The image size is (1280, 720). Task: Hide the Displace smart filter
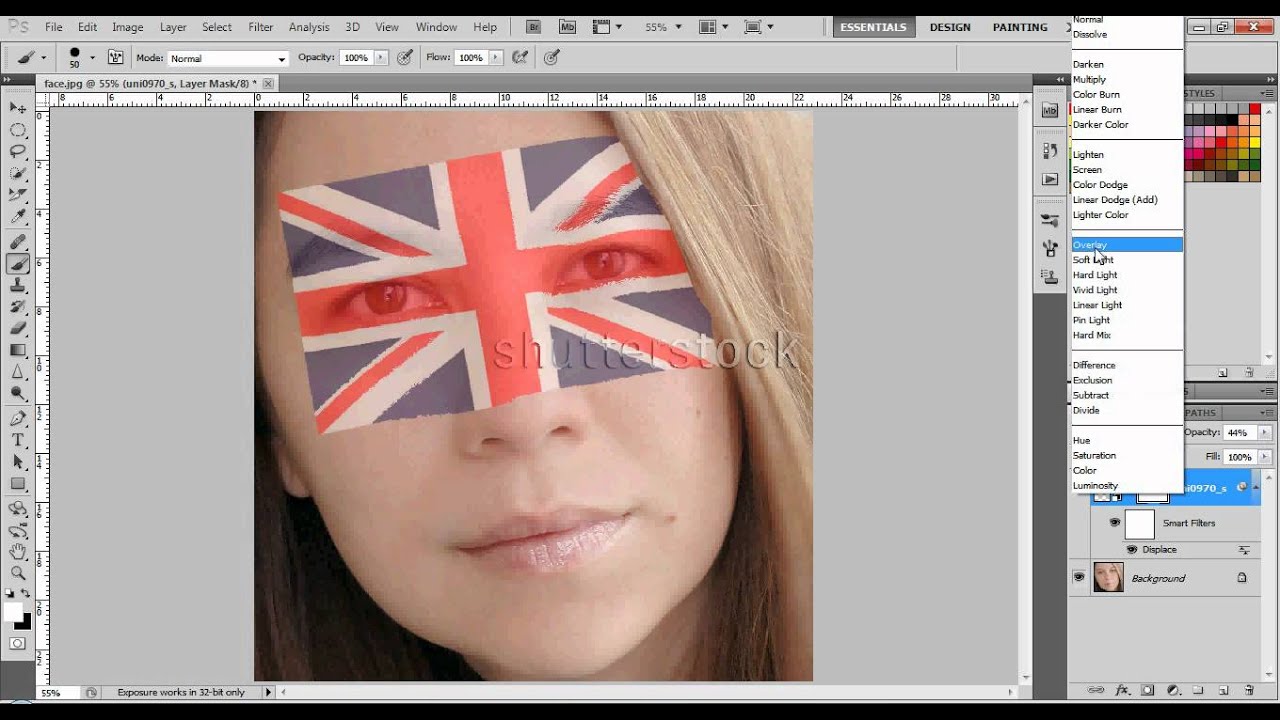click(1132, 550)
